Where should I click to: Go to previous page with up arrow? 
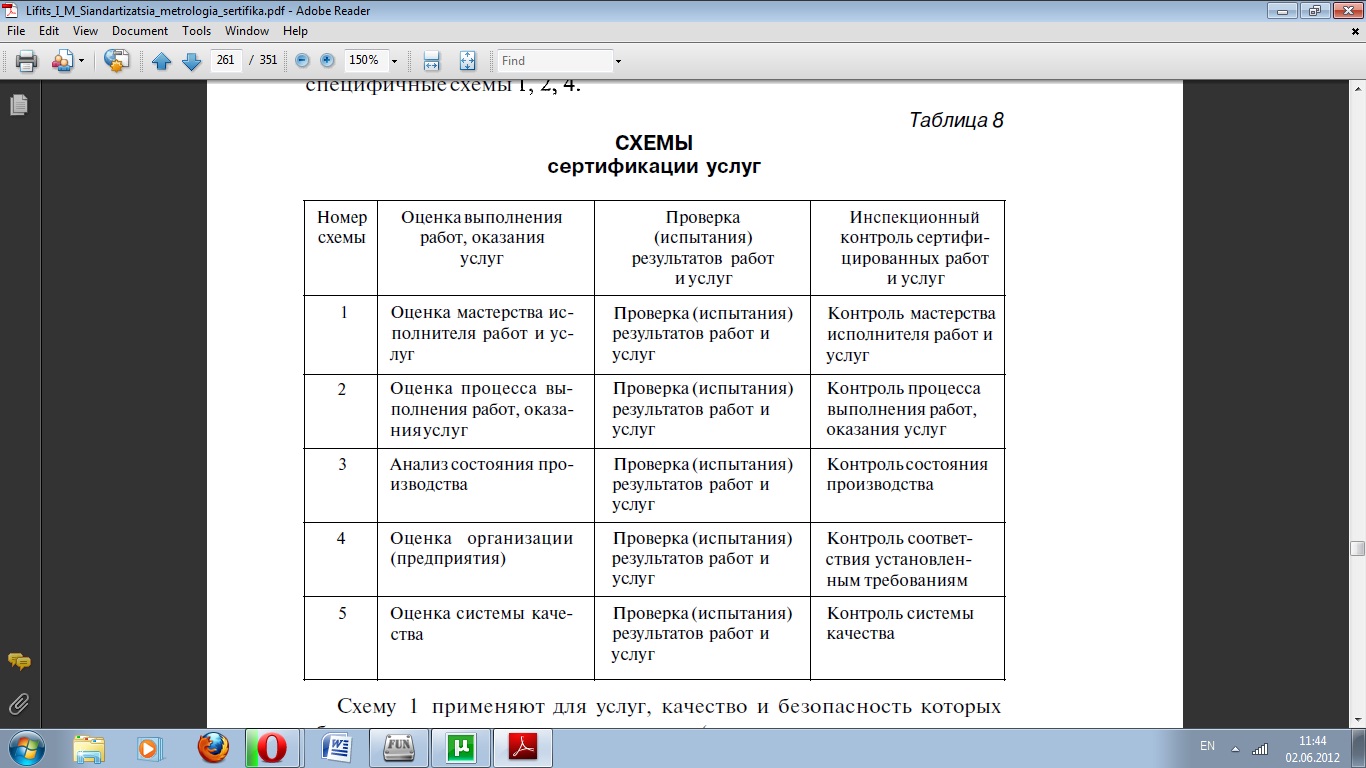(x=162, y=61)
